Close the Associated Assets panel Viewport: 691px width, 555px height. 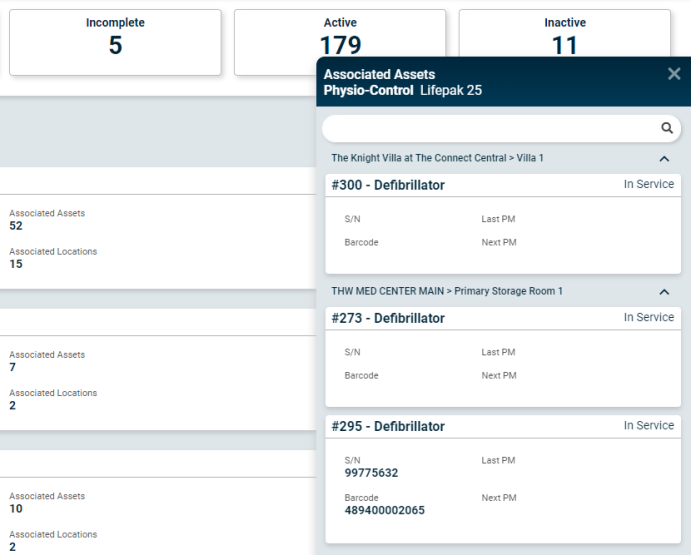(674, 74)
